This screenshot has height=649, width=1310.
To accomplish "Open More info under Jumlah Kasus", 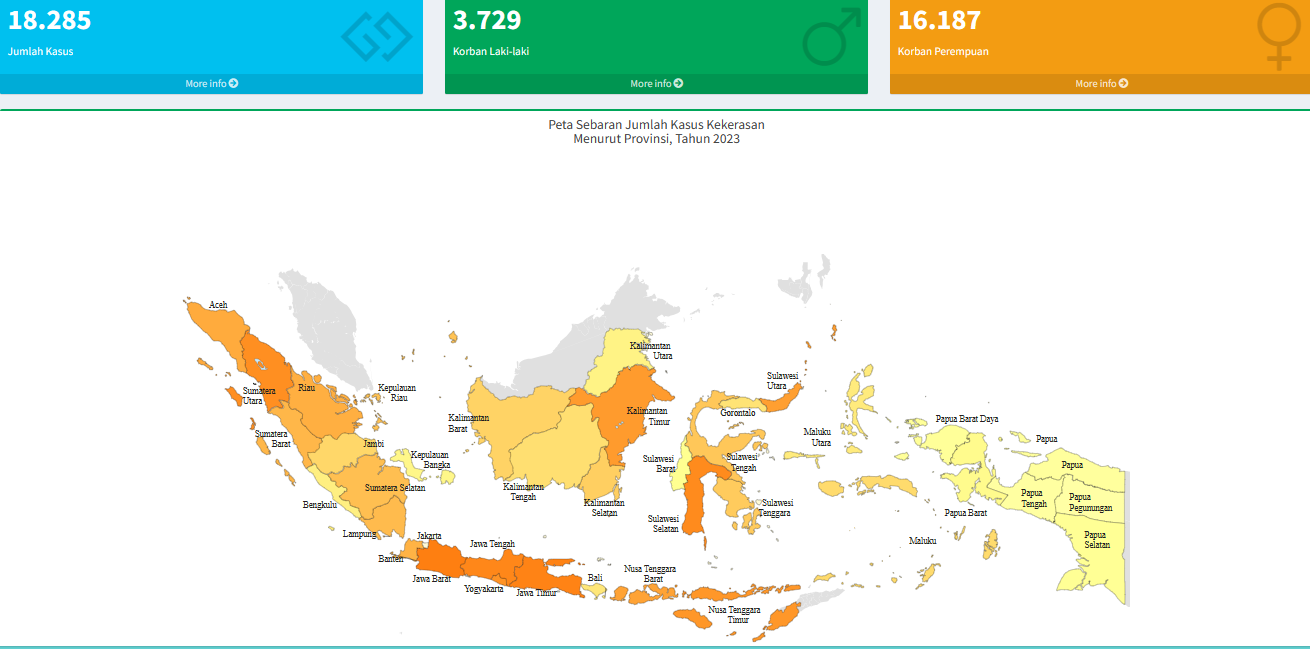I will 211,84.
